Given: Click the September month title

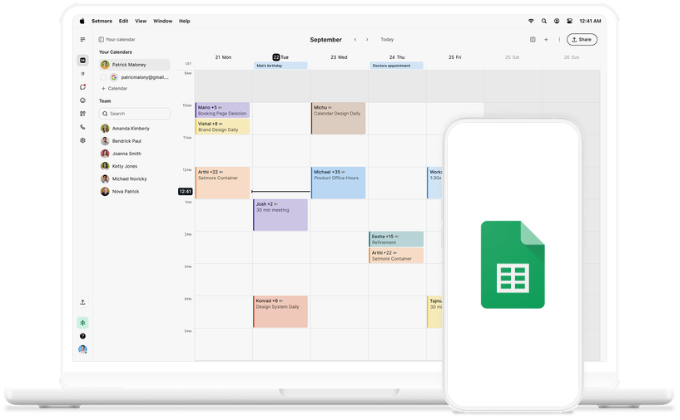Looking at the screenshot, I should pyautogui.click(x=326, y=39).
